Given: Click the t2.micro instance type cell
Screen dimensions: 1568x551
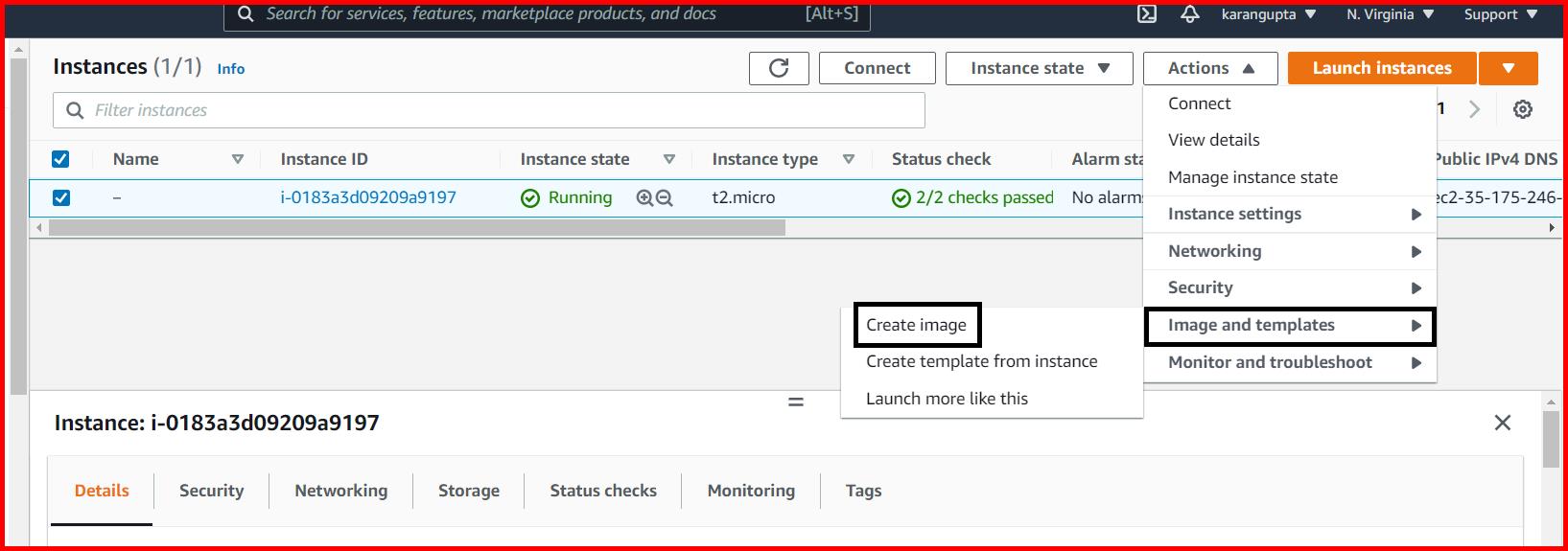Looking at the screenshot, I should pyautogui.click(x=743, y=197).
